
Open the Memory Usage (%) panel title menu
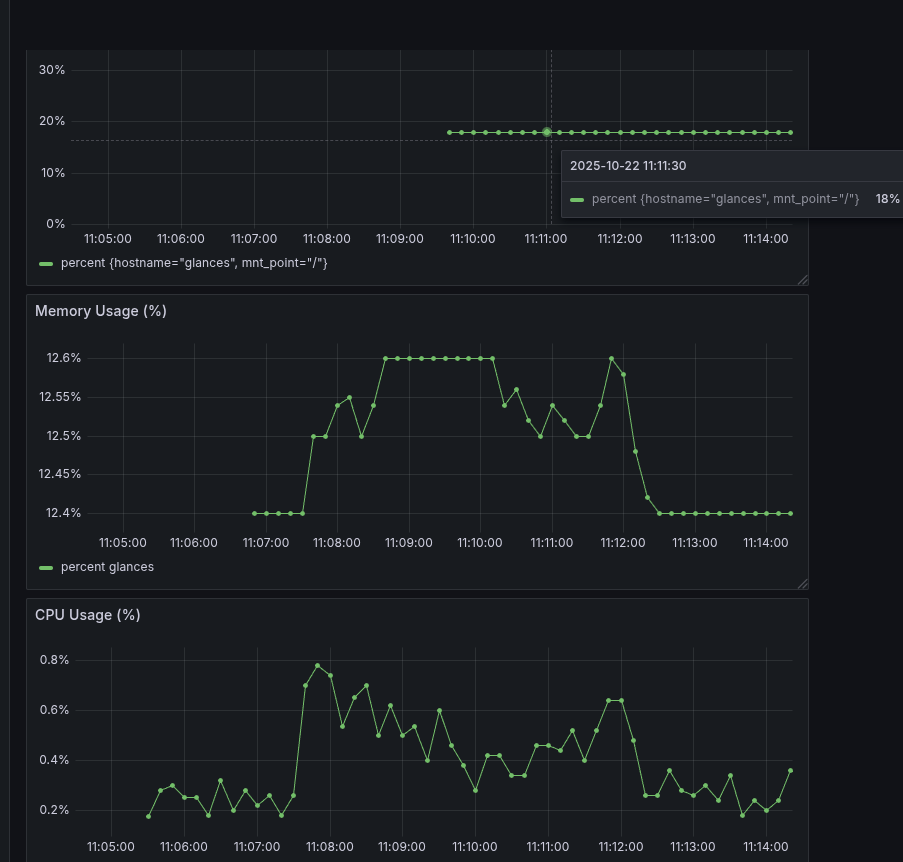pos(101,311)
